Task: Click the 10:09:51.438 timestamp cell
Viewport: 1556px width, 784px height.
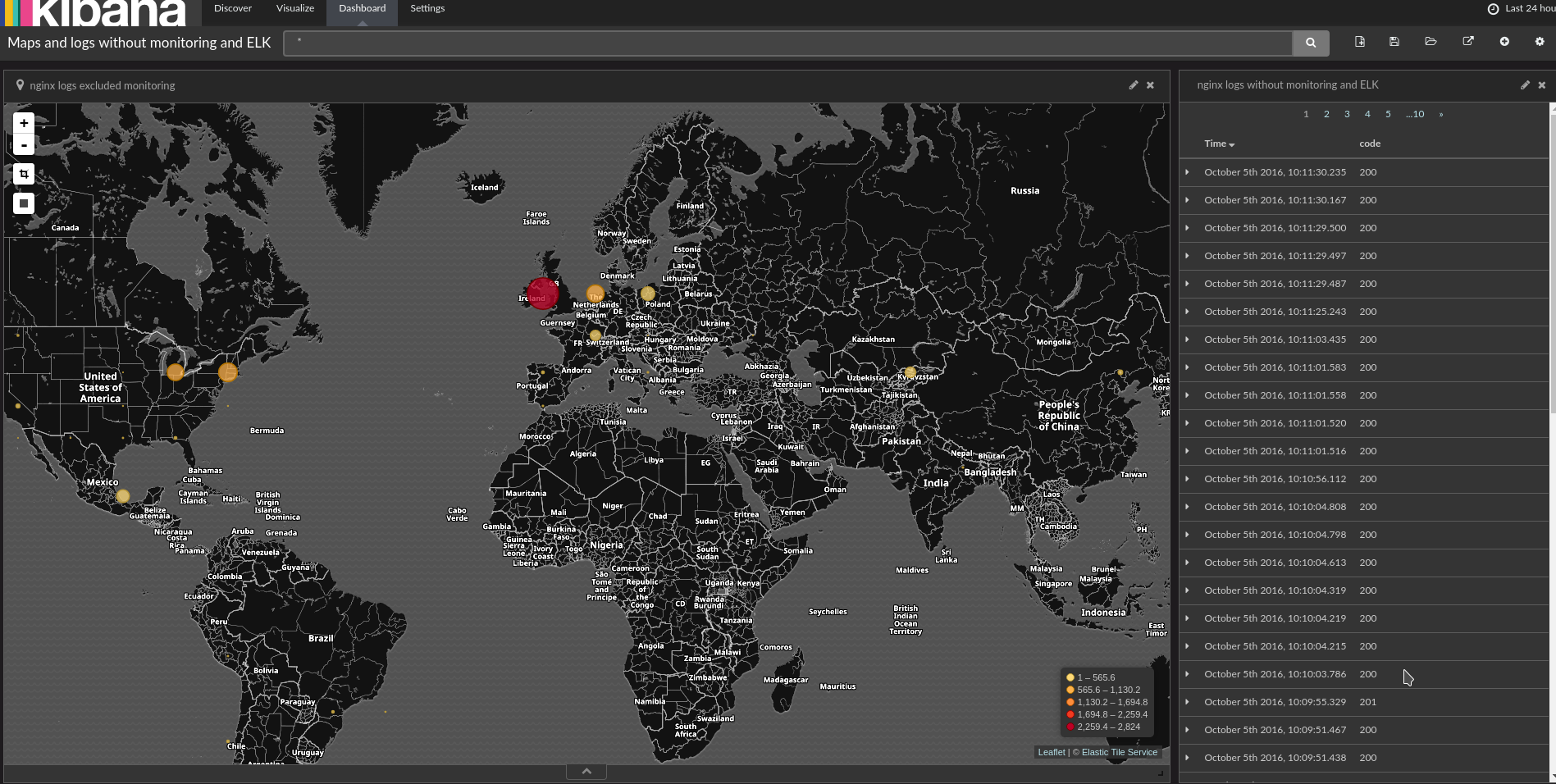Action: [x=1275, y=758]
